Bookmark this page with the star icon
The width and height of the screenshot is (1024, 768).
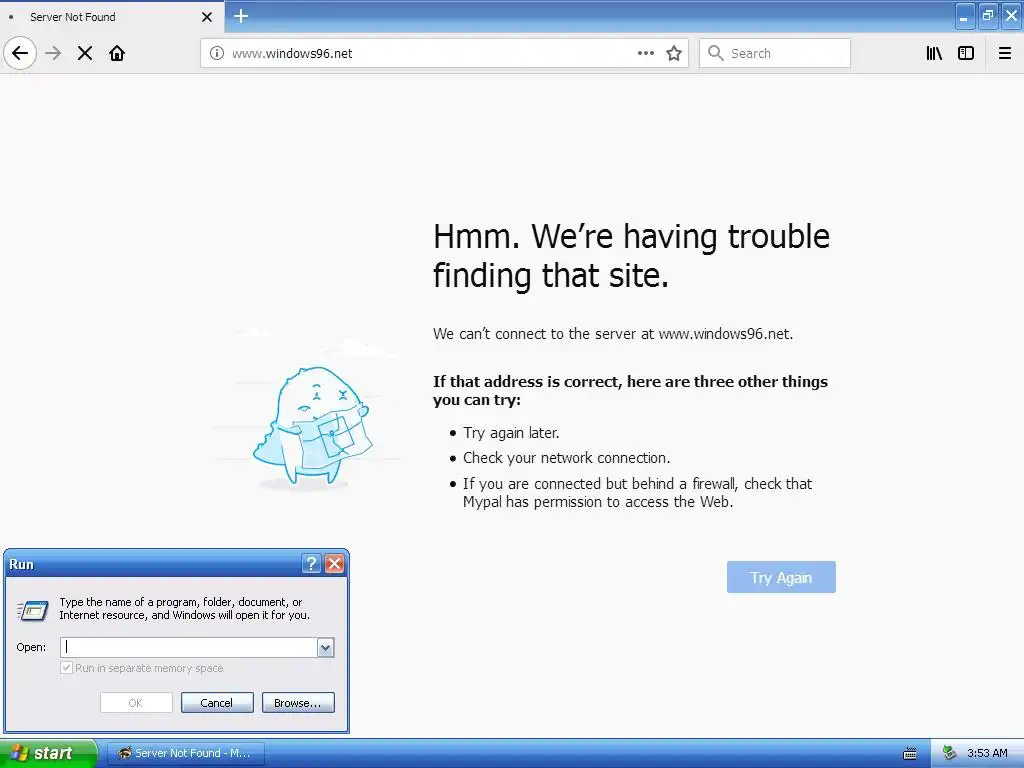(674, 54)
